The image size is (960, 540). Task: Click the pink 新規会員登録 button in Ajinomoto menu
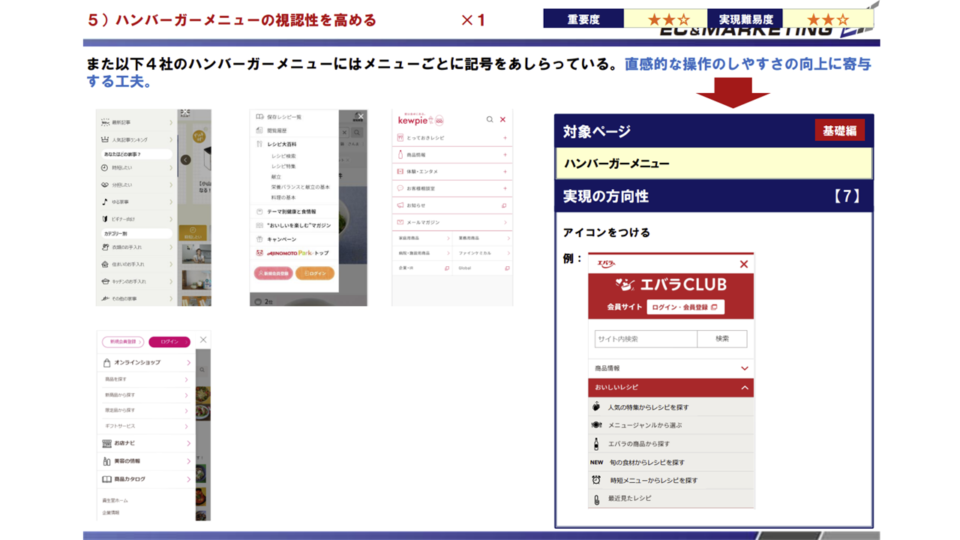(x=273, y=273)
